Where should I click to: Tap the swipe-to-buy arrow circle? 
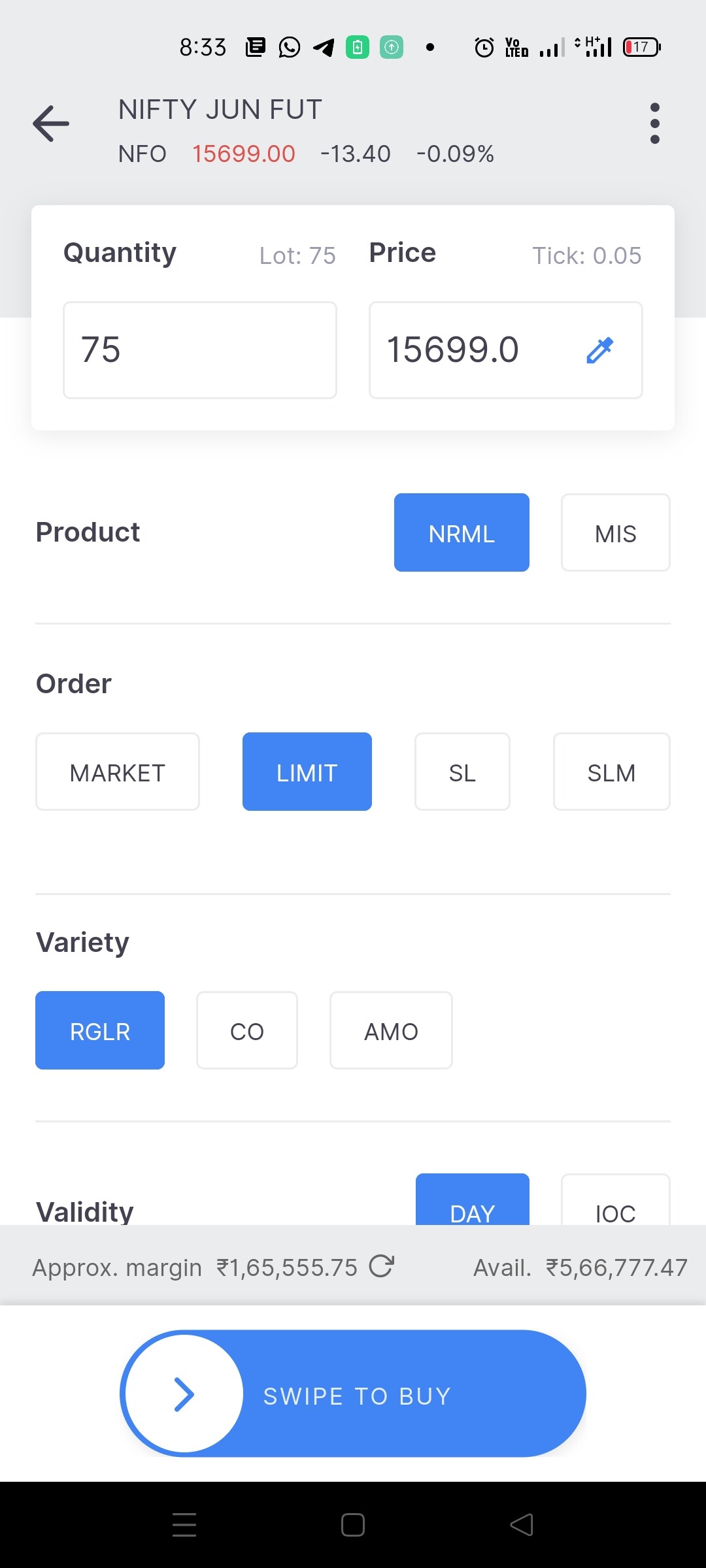[184, 1394]
